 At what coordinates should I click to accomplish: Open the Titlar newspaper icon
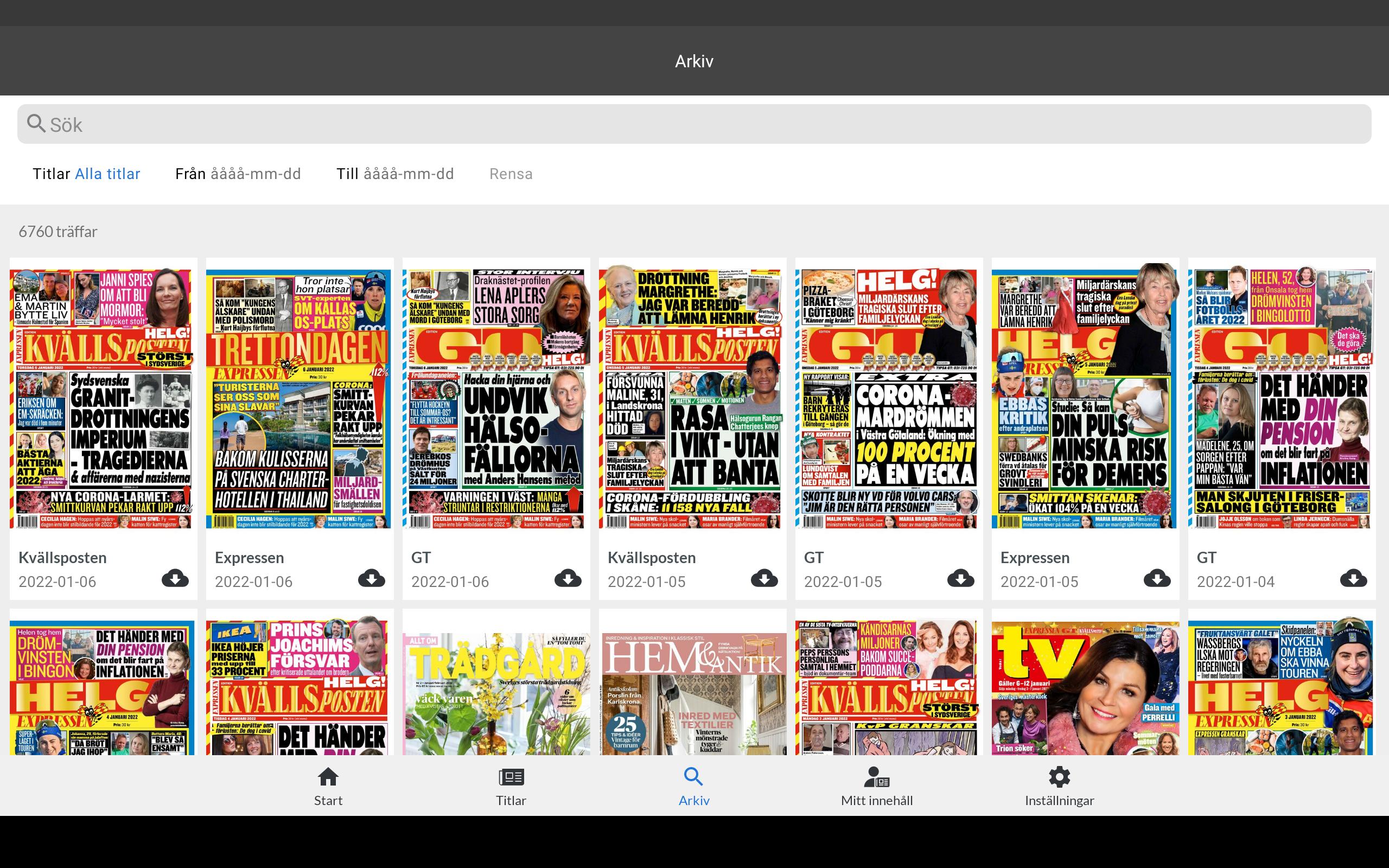pos(511,777)
